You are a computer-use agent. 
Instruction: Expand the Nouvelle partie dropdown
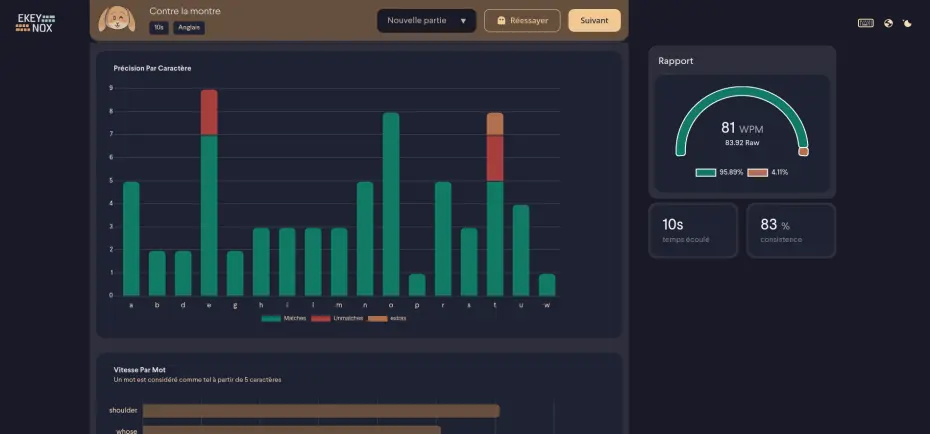pyautogui.click(x=425, y=21)
